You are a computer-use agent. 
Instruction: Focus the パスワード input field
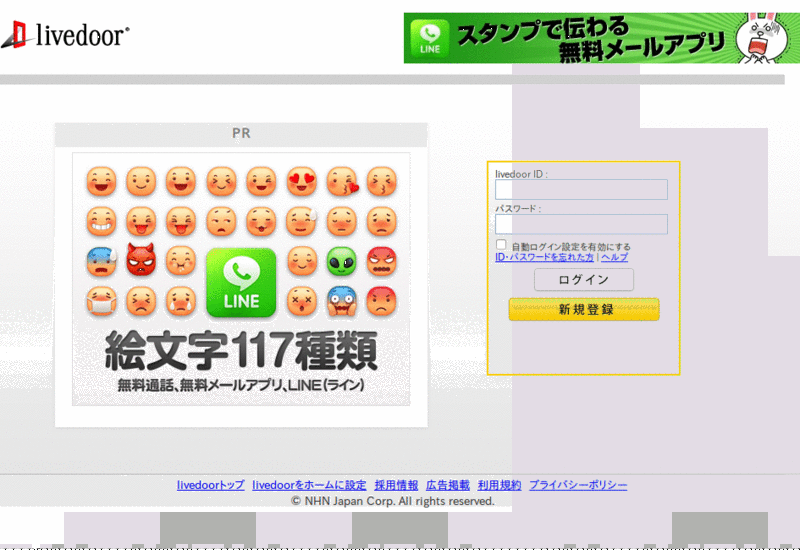[581, 224]
